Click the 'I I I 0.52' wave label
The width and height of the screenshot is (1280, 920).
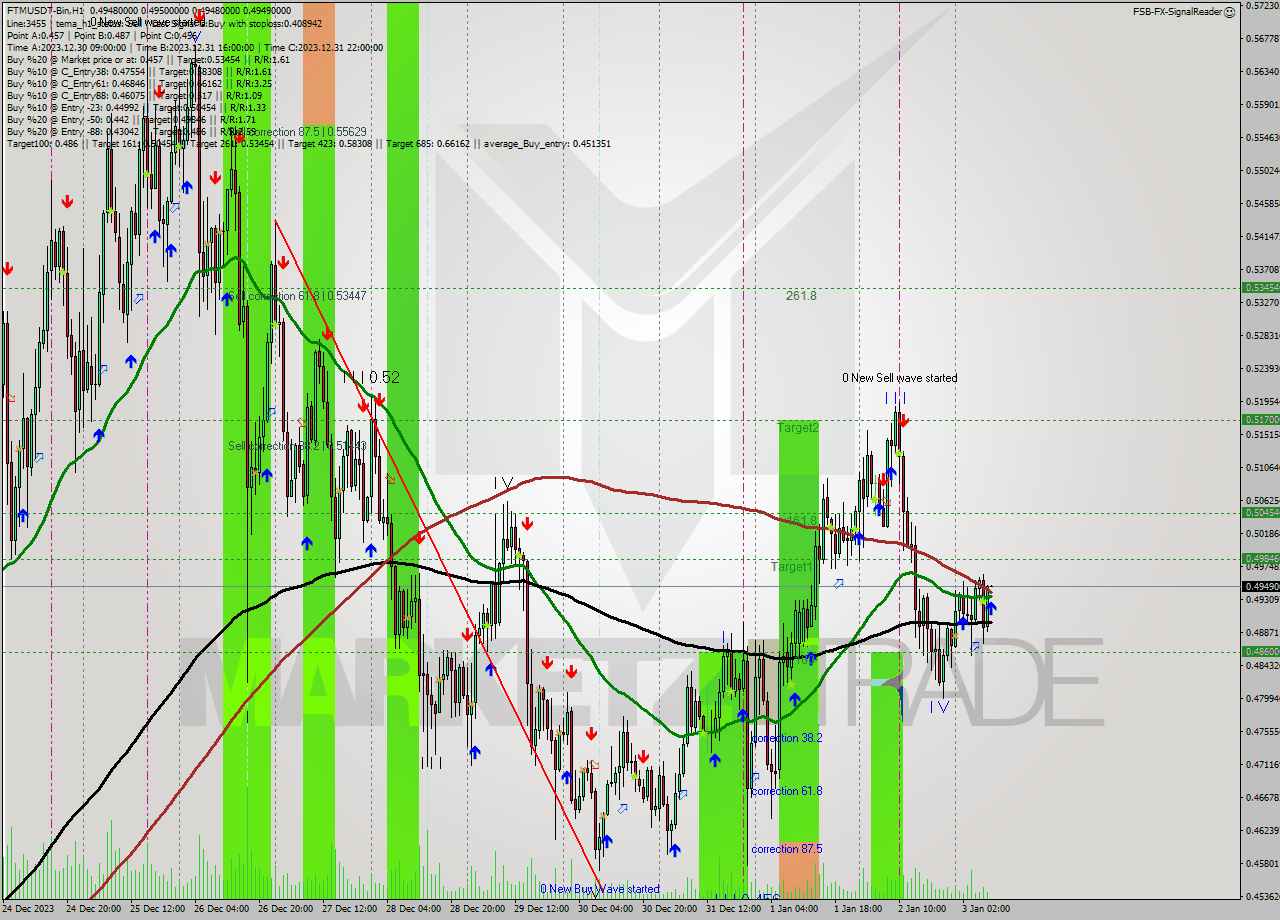pos(371,377)
